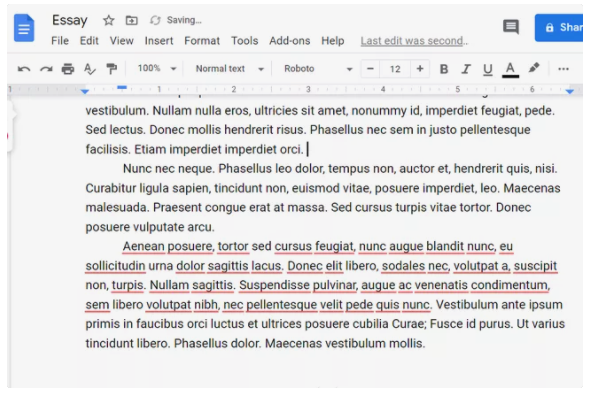Click the Print icon
Image resolution: width=593 pixels, height=398 pixels.
click(68, 69)
